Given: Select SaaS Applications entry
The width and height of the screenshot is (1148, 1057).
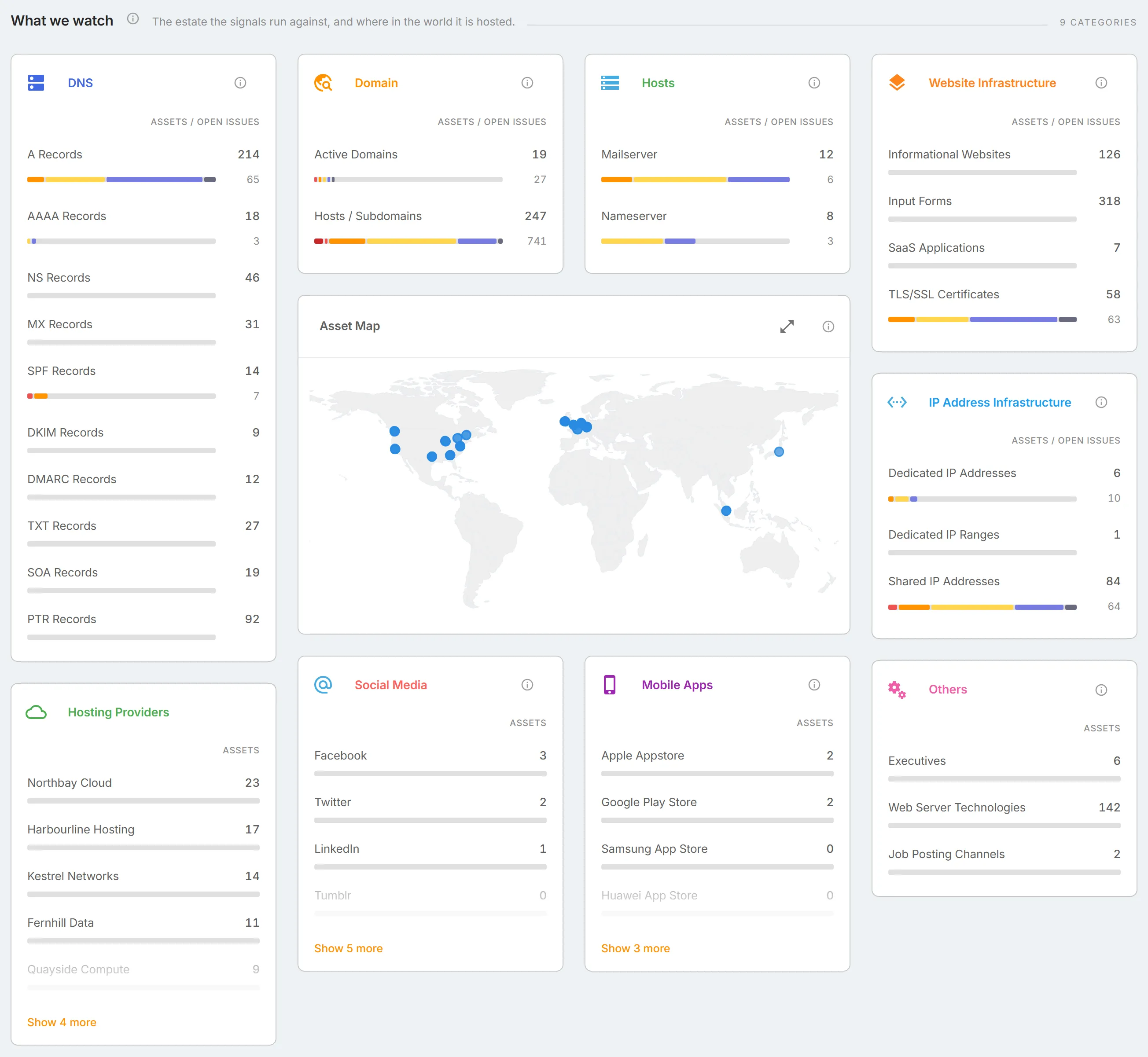Looking at the screenshot, I should [x=1004, y=255].
